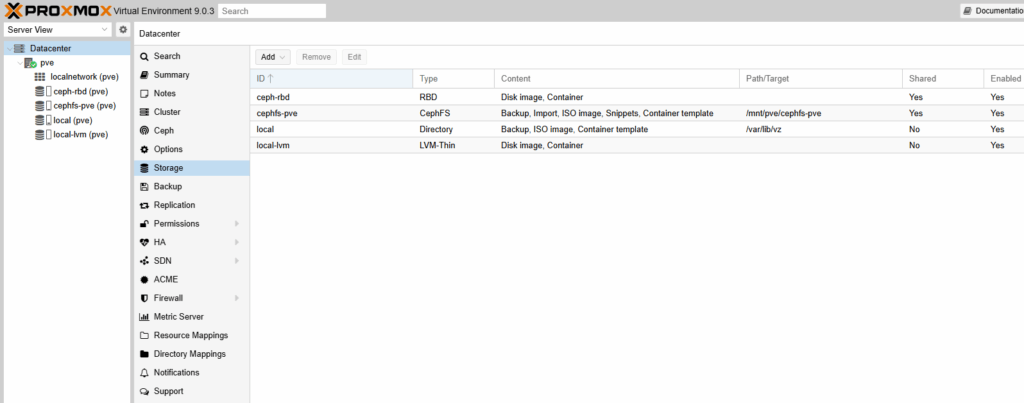Click the HA heartbeat icon
Image resolution: width=1024 pixels, height=403 pixels.
click(x=145, y=242)
